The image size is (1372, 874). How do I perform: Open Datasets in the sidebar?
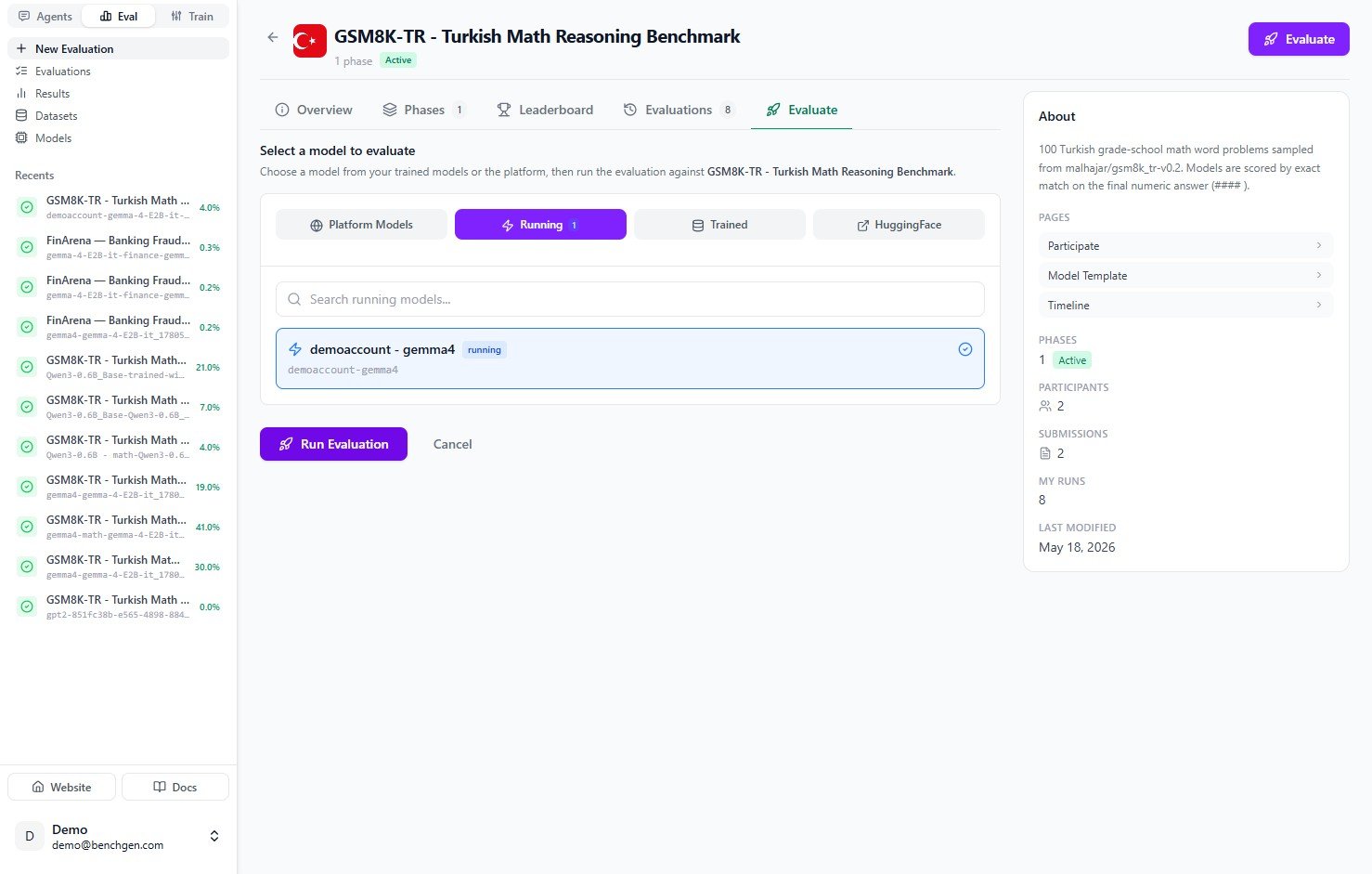(x=118, y=115)
